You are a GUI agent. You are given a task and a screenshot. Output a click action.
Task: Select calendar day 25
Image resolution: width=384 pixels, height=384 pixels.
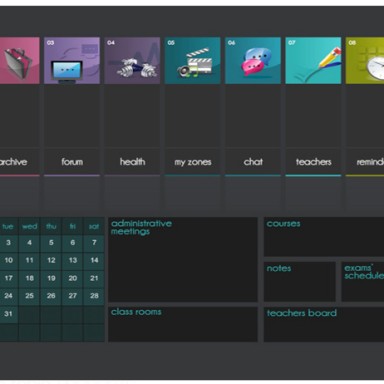point(29,296)
